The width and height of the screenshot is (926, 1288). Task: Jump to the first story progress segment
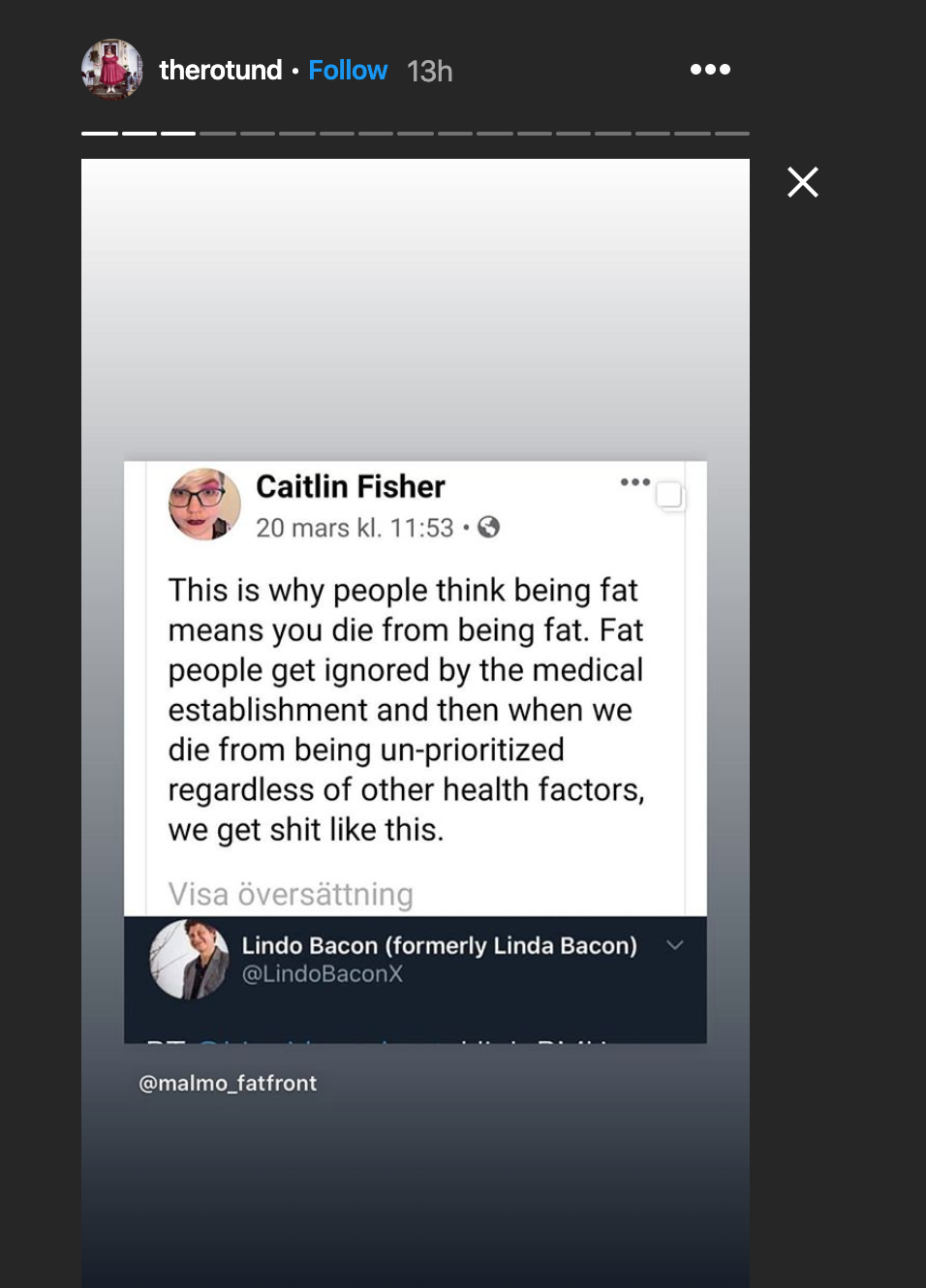pos(100,134)
